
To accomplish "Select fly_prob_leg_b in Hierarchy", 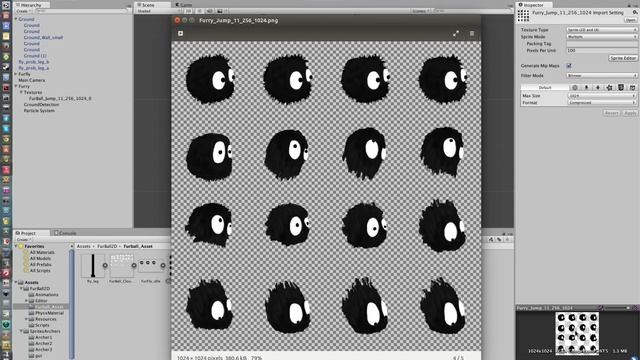I will (33, 62).
